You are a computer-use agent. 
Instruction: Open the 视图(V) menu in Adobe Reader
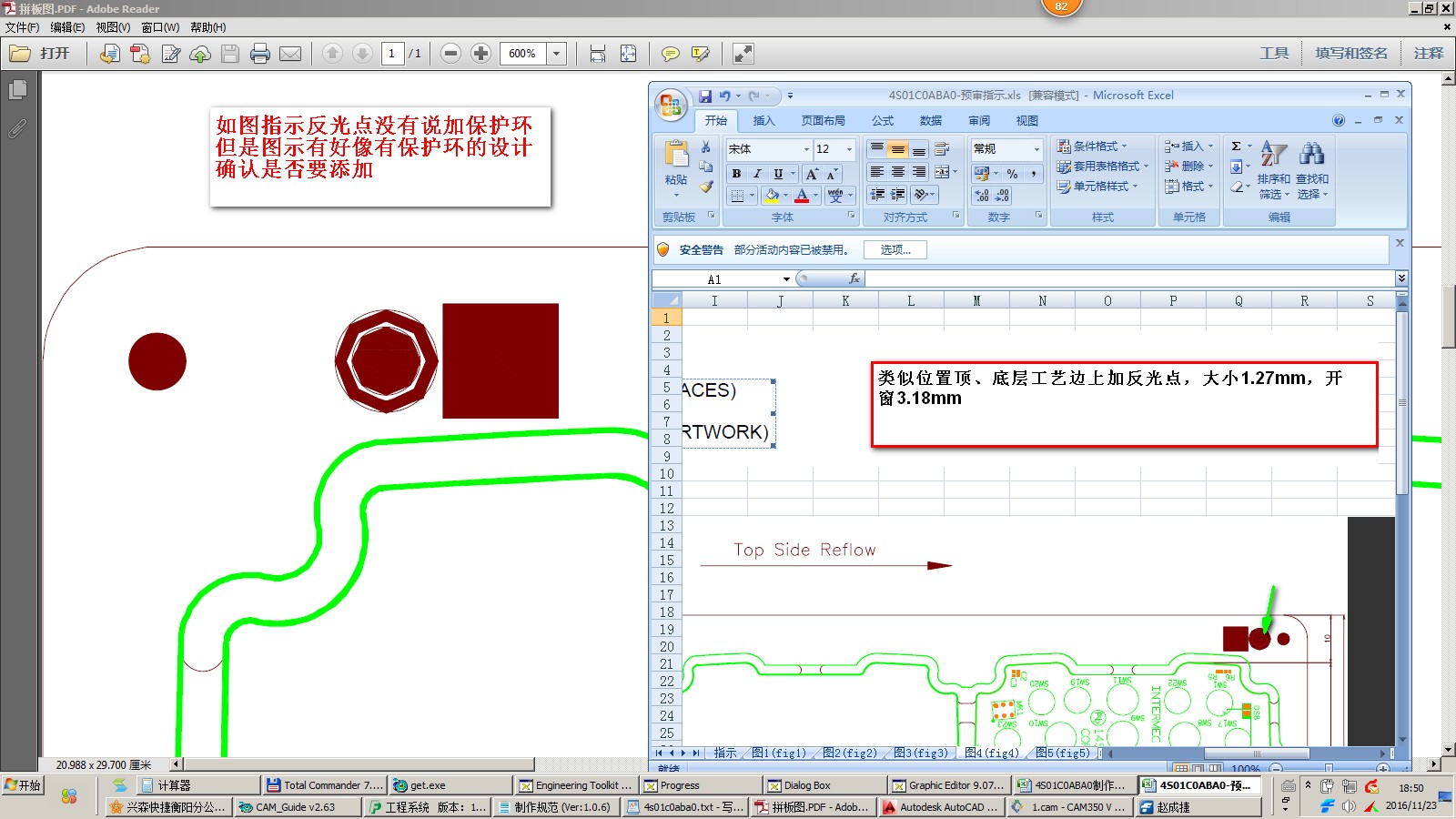[113, 27]
